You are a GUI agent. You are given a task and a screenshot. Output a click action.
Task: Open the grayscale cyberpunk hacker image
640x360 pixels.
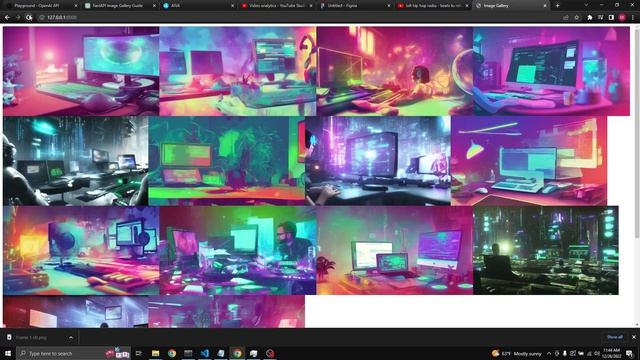click(76, 161)
